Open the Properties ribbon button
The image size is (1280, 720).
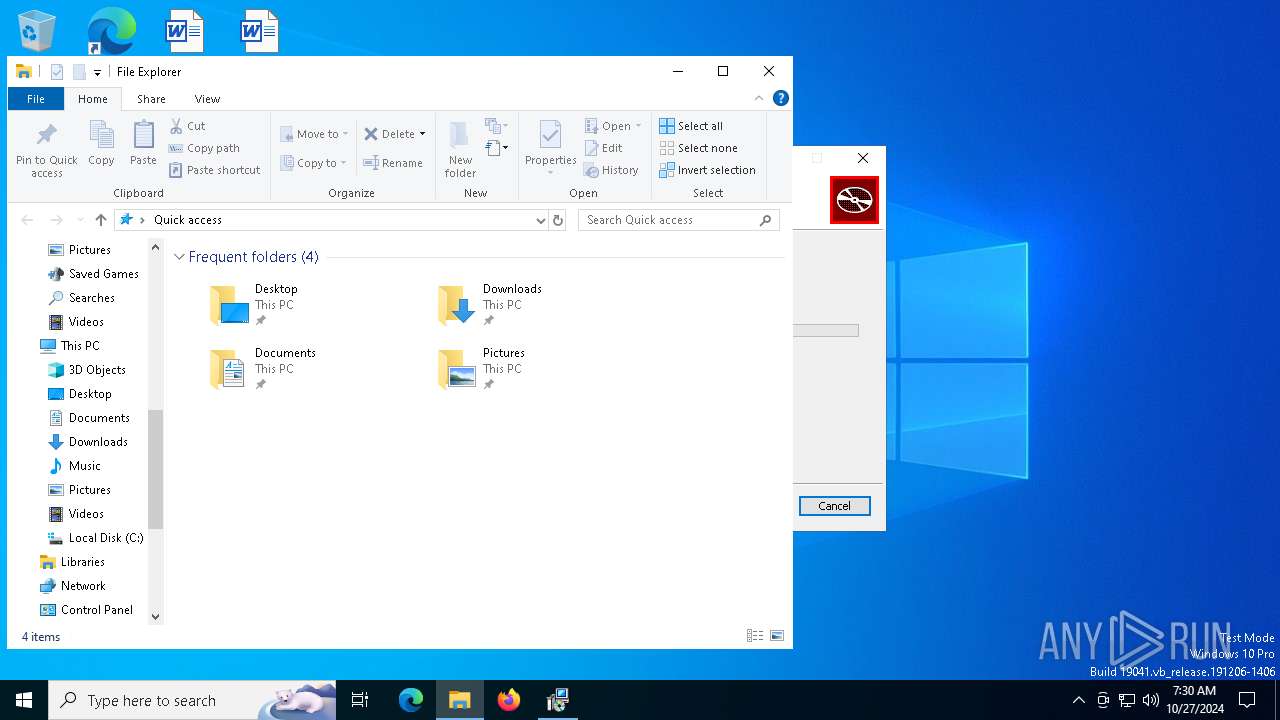point(551,147)
